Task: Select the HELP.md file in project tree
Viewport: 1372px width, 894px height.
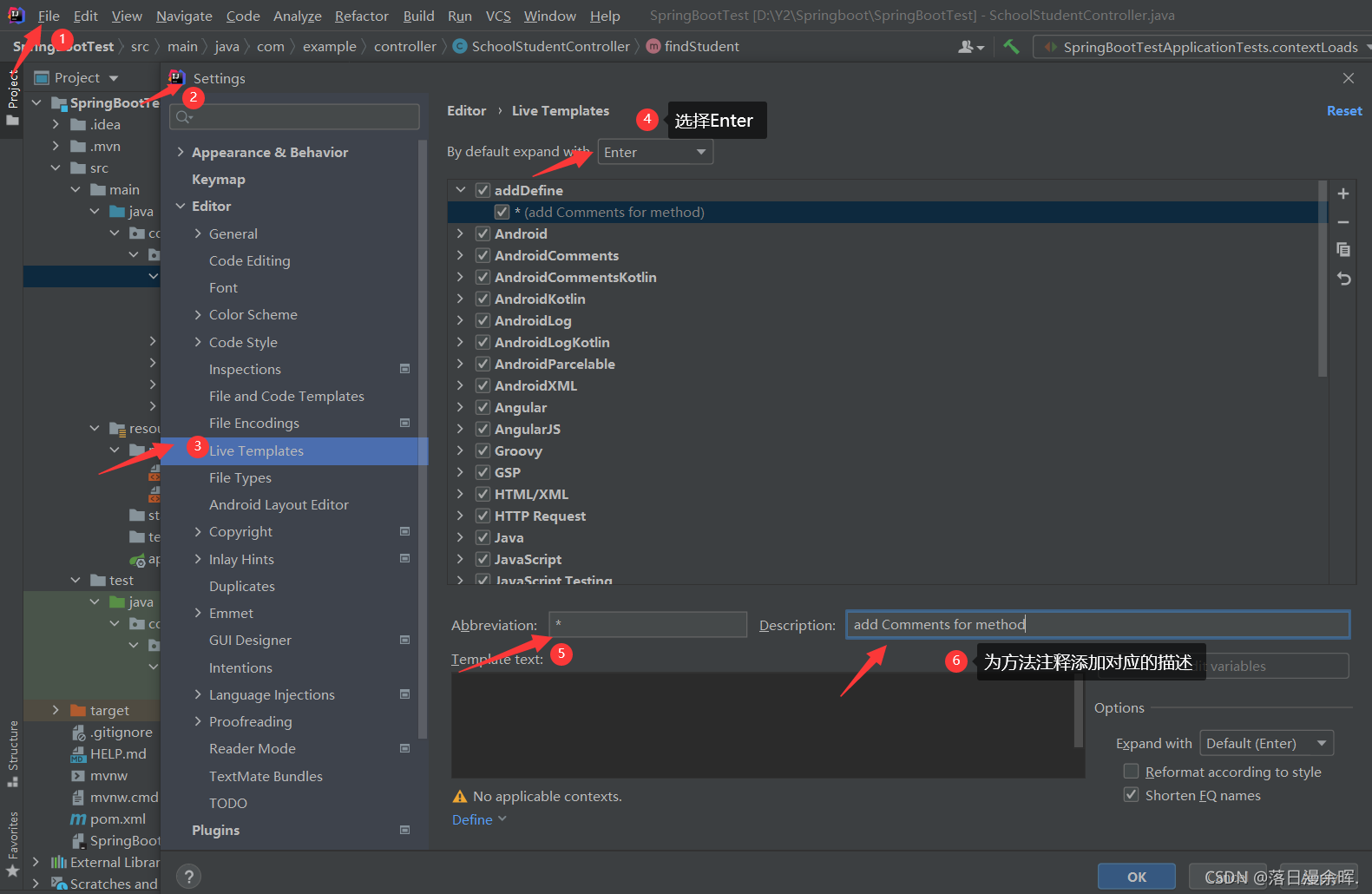Action: pos(108,753)
